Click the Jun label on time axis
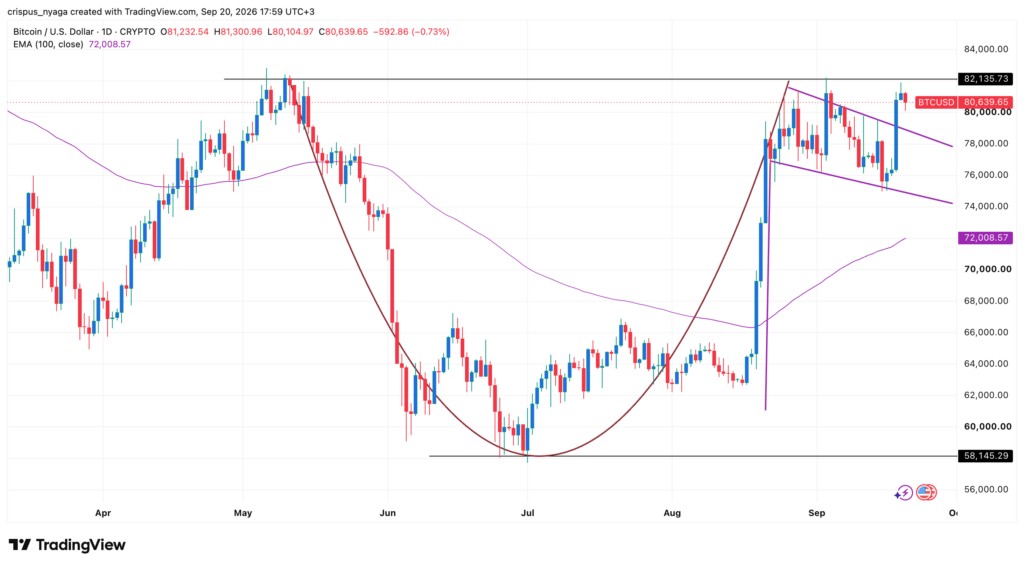This screenshot has width=1024, height=567. click(387, 513)
